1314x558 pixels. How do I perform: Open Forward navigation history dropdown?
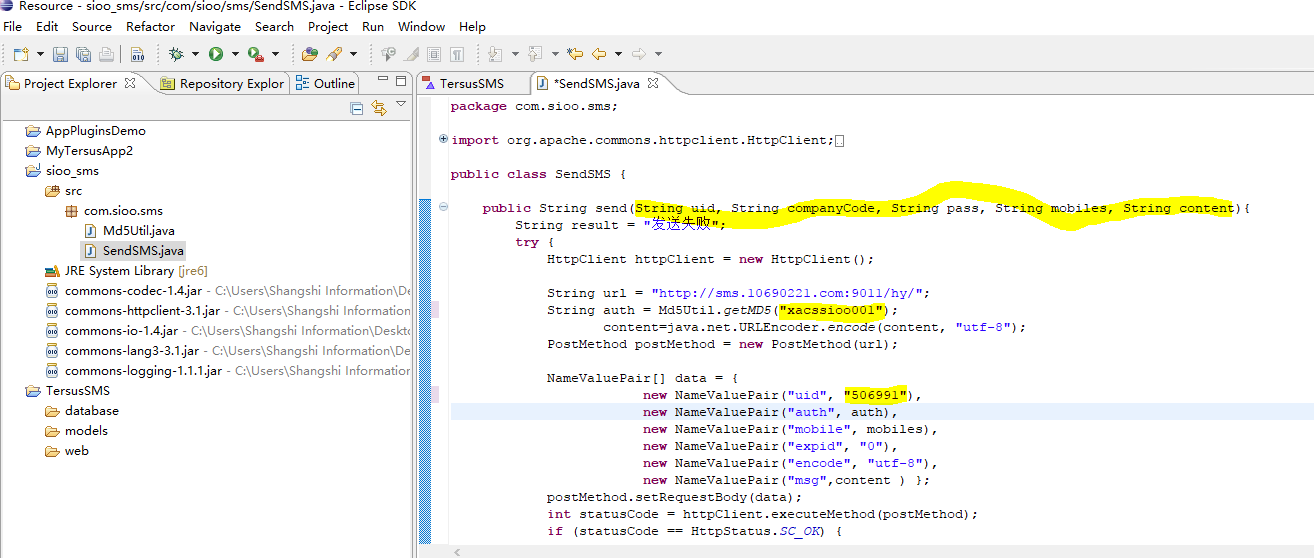pyautogui.click(x=658, y=54)
